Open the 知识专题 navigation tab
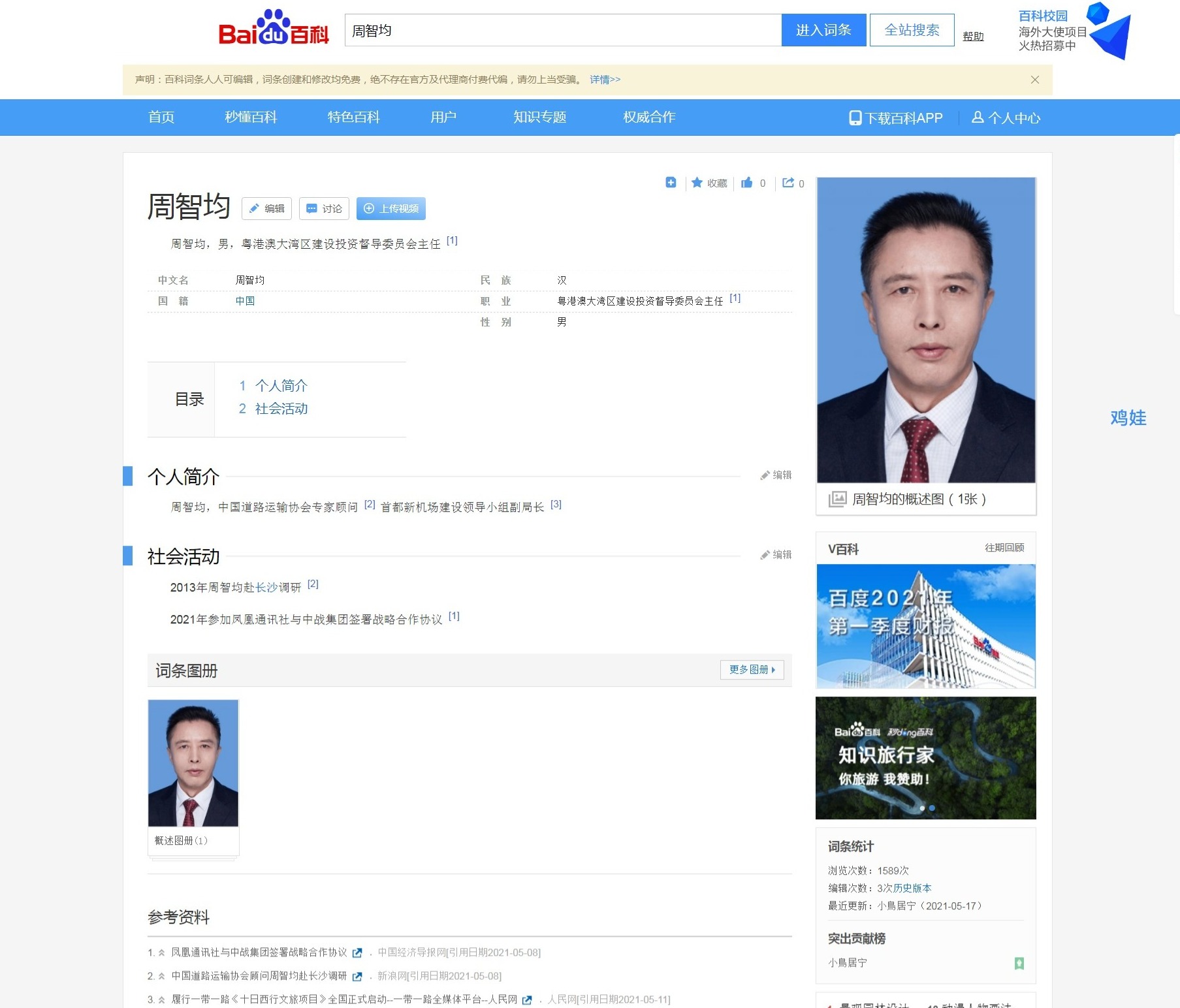 click(539, 118)
